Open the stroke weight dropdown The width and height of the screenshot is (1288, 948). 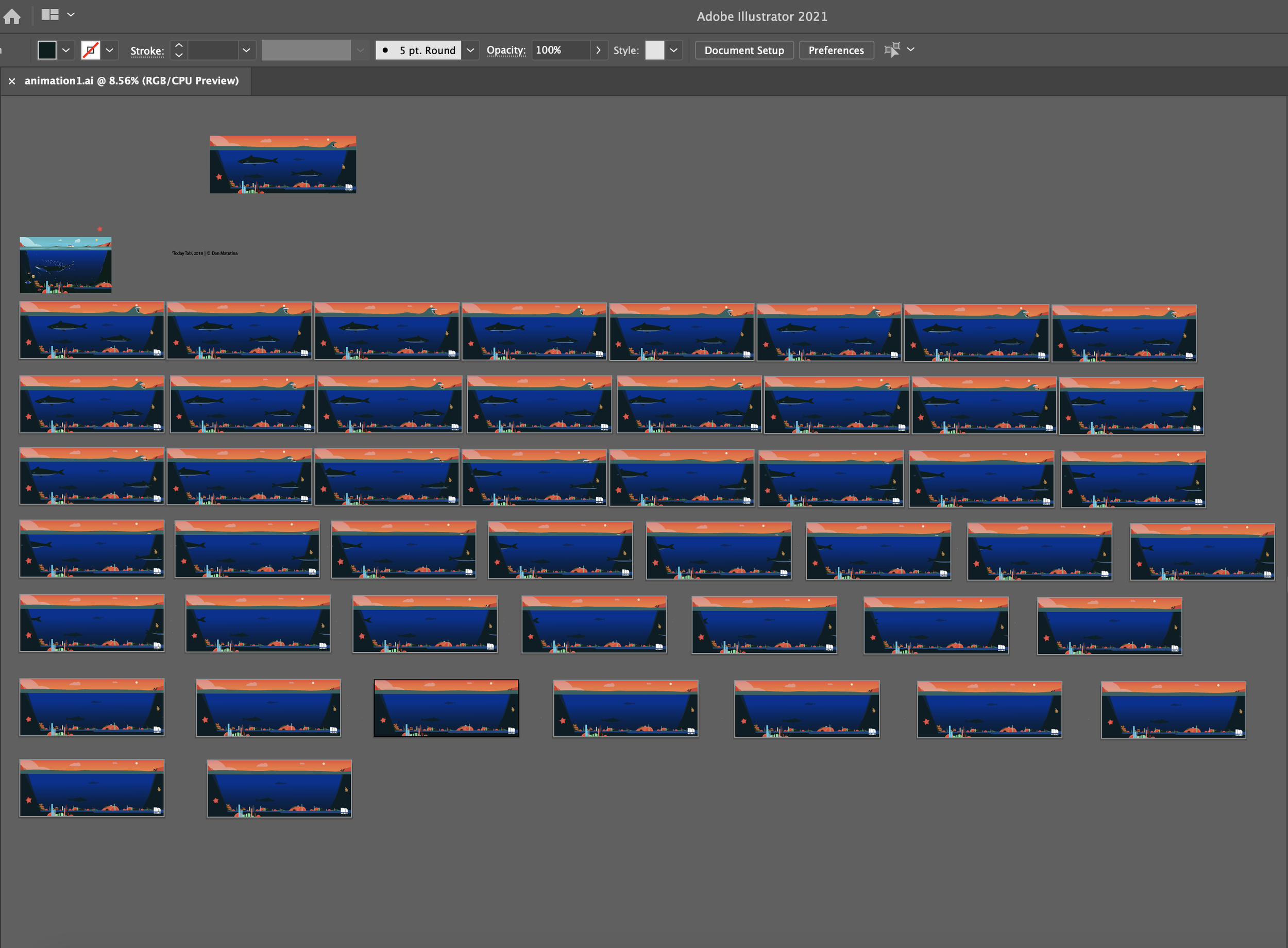pyautogui.click(x=246, y=50)
